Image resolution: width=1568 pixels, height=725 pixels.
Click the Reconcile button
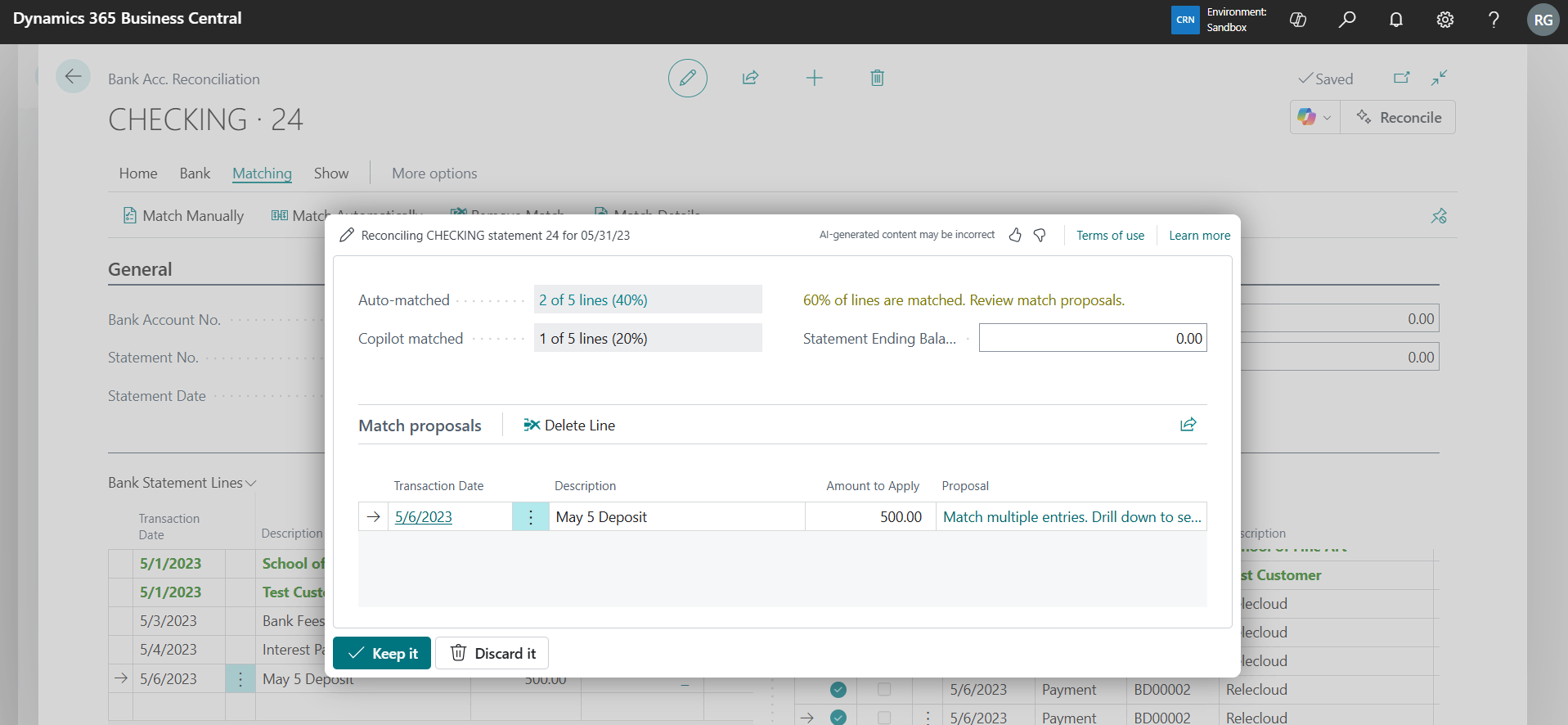point(1398,117)
